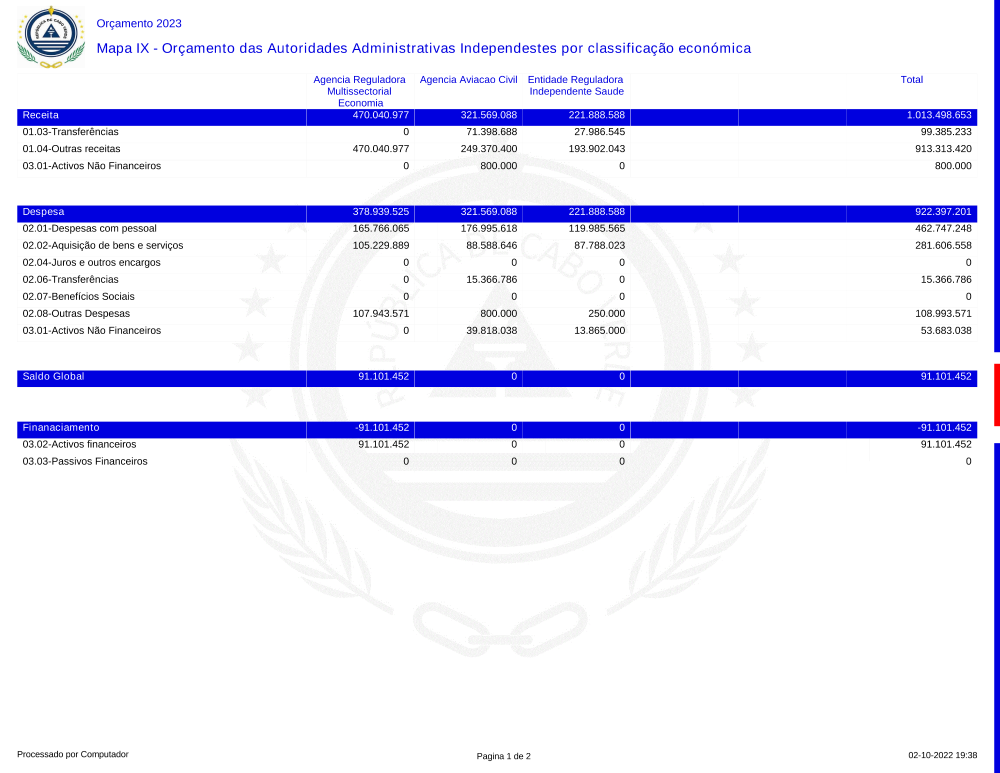Click the Pagina 1 de 2 footer text
The height and width of the screenshot is (773, 1000).
coord(503,756)
